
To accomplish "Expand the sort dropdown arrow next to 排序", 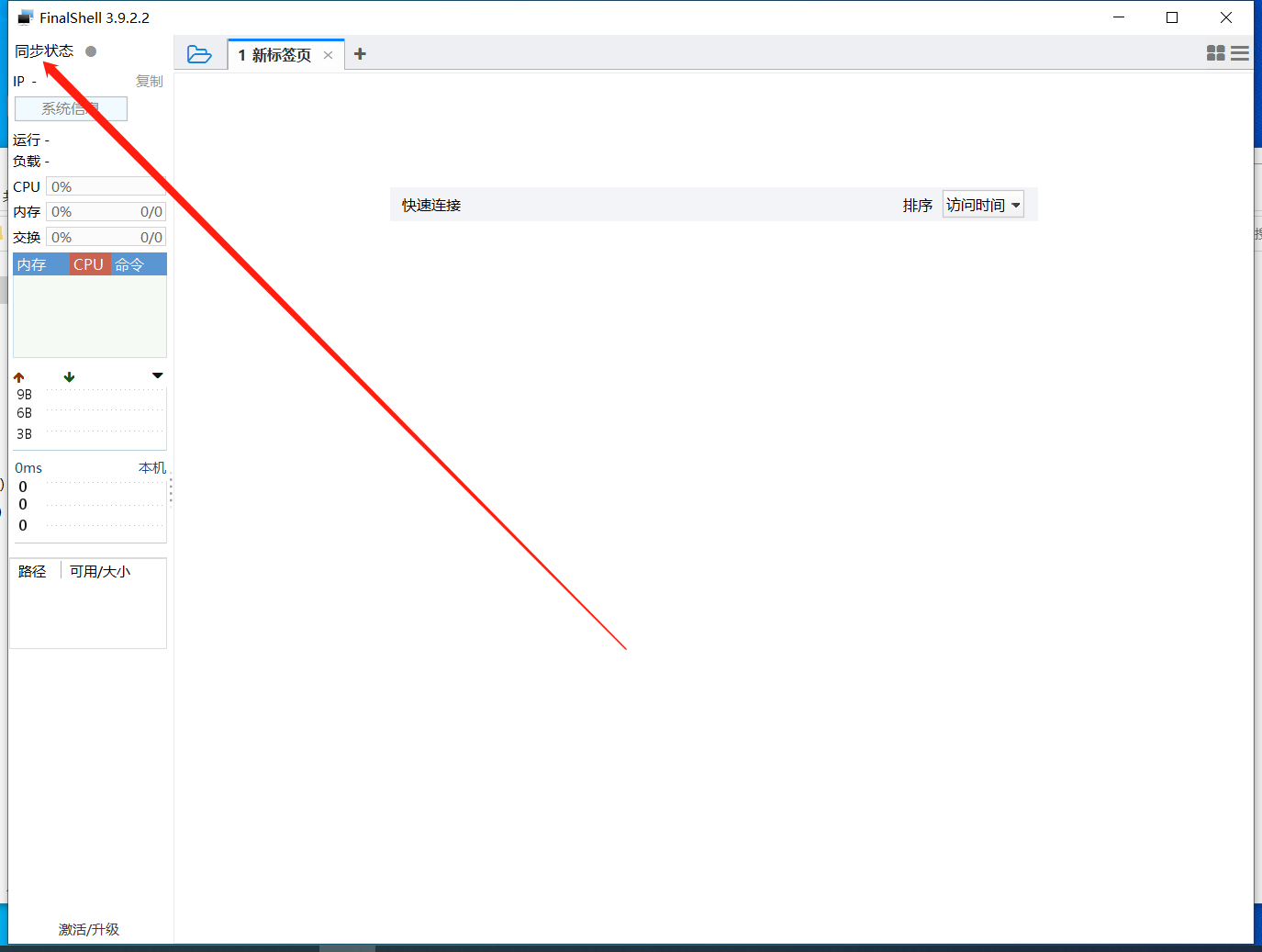I will click(x=1015, y=205).
